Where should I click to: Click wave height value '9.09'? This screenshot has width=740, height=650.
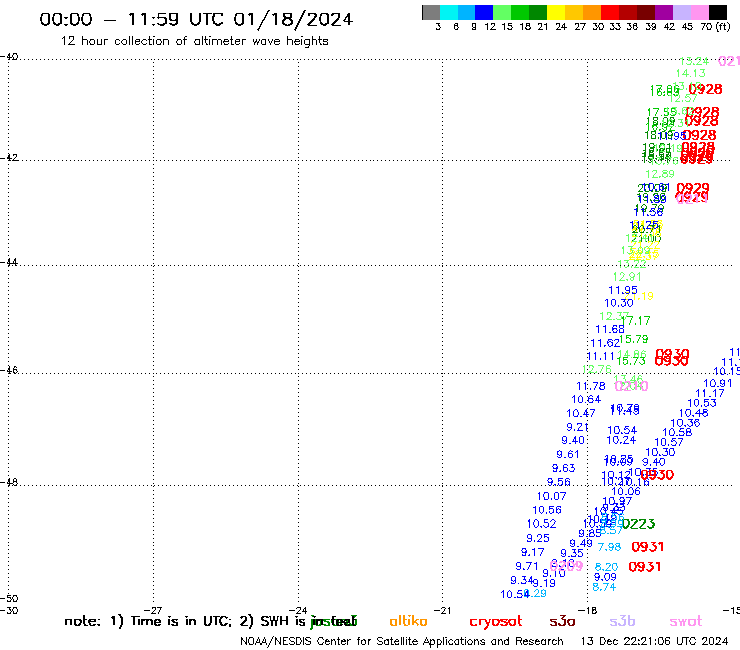pyautogui.click(x=605, y=577)
